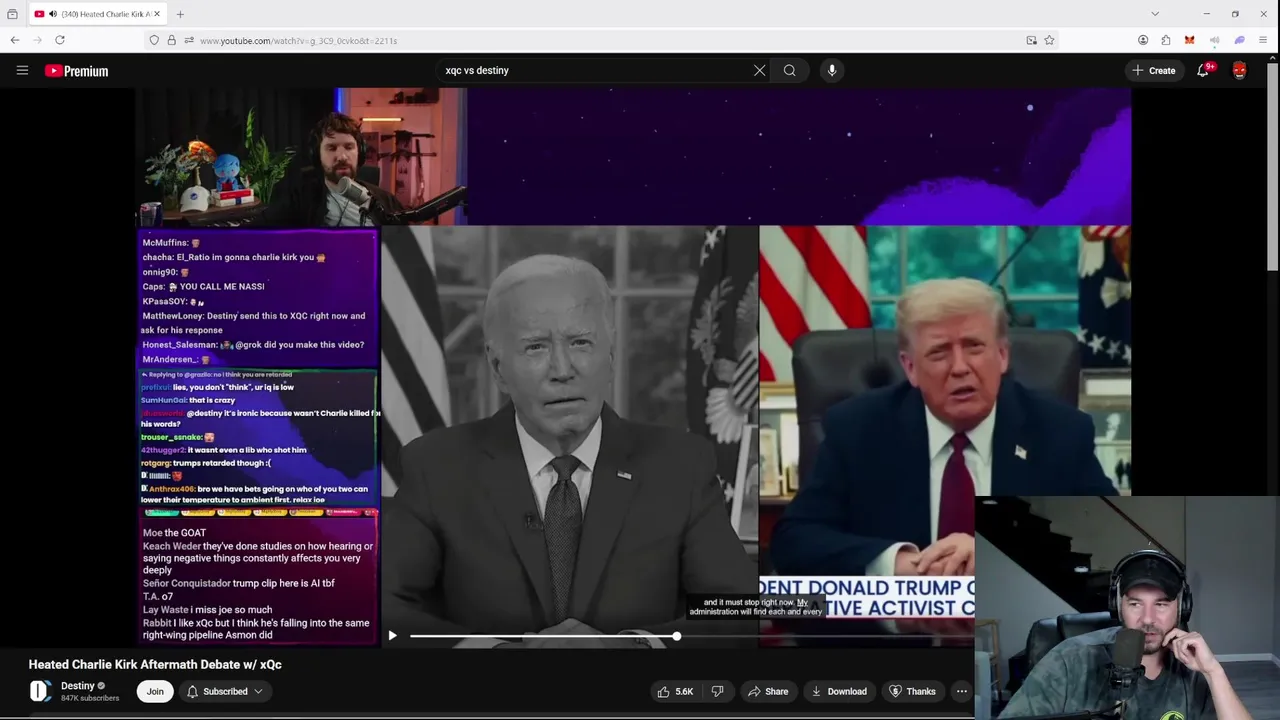
Task: Open the purple extension icon
Action: point(1239,40)
